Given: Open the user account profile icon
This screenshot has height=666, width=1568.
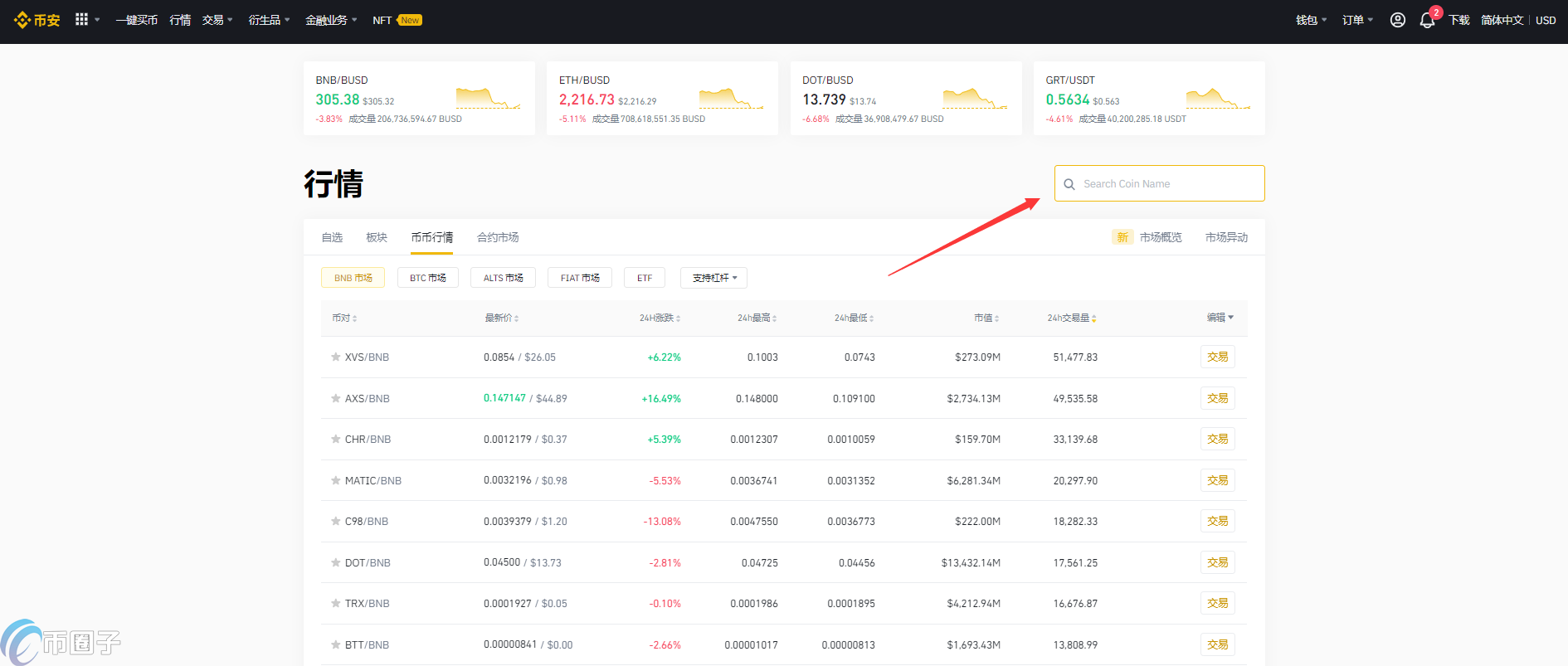Looking at the screenshot, I should point(1398,20).
